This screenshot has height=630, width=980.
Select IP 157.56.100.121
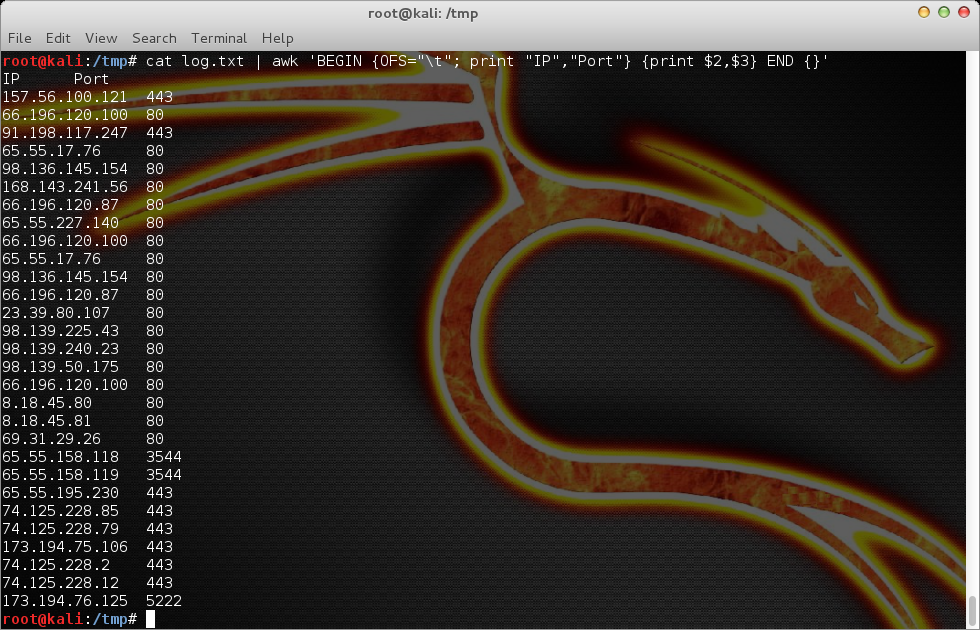tap(64, 97)
